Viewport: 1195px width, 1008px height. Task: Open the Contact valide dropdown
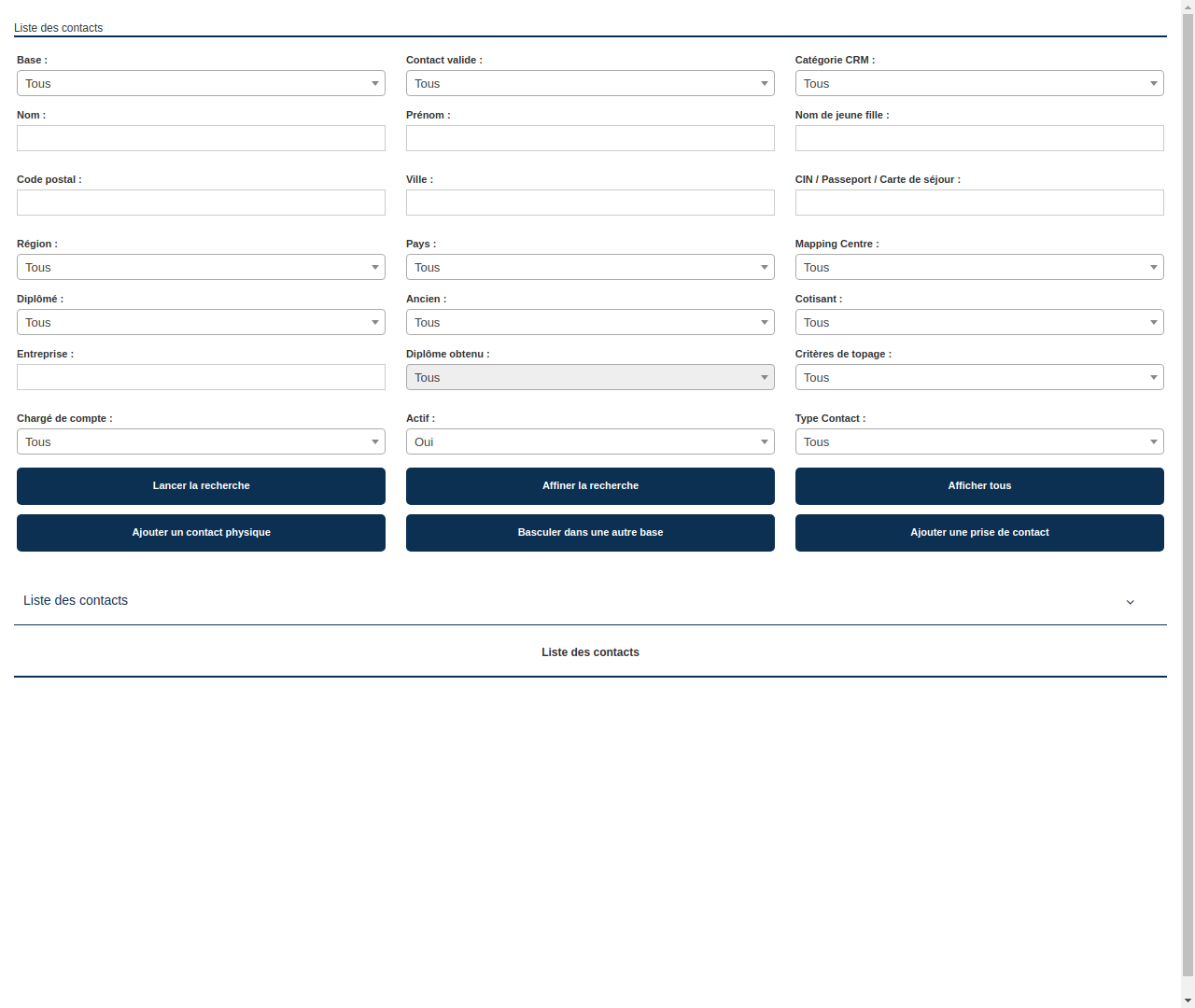coord(590,83)
